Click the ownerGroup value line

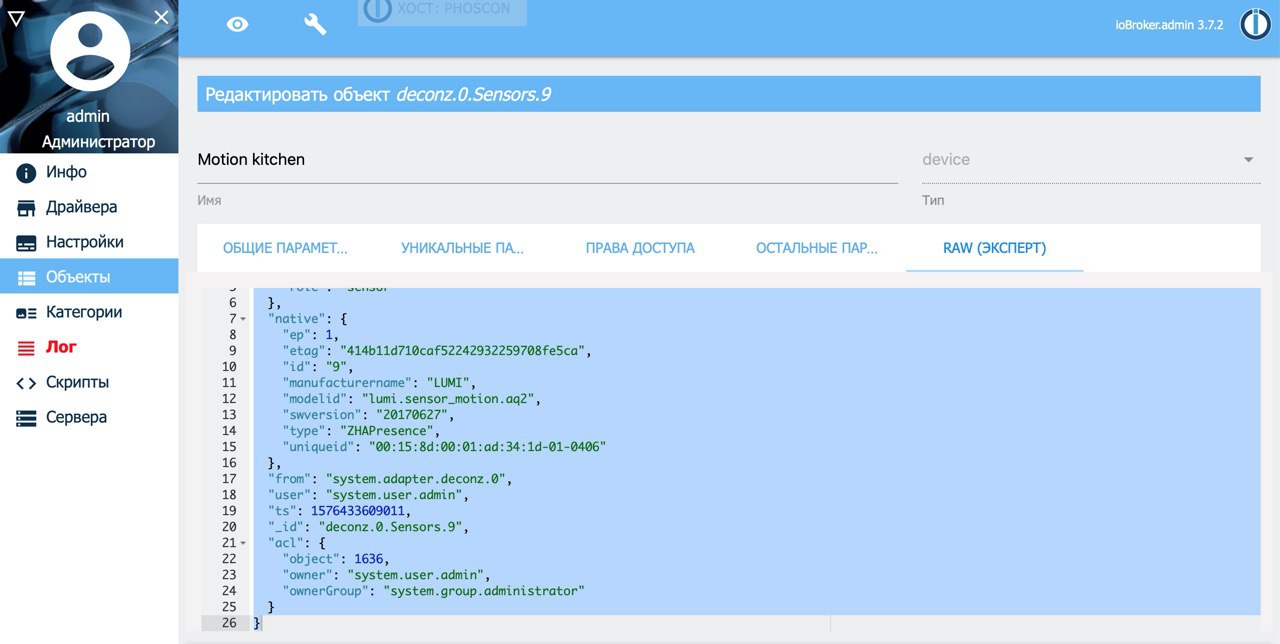click(x=433, y=591)
